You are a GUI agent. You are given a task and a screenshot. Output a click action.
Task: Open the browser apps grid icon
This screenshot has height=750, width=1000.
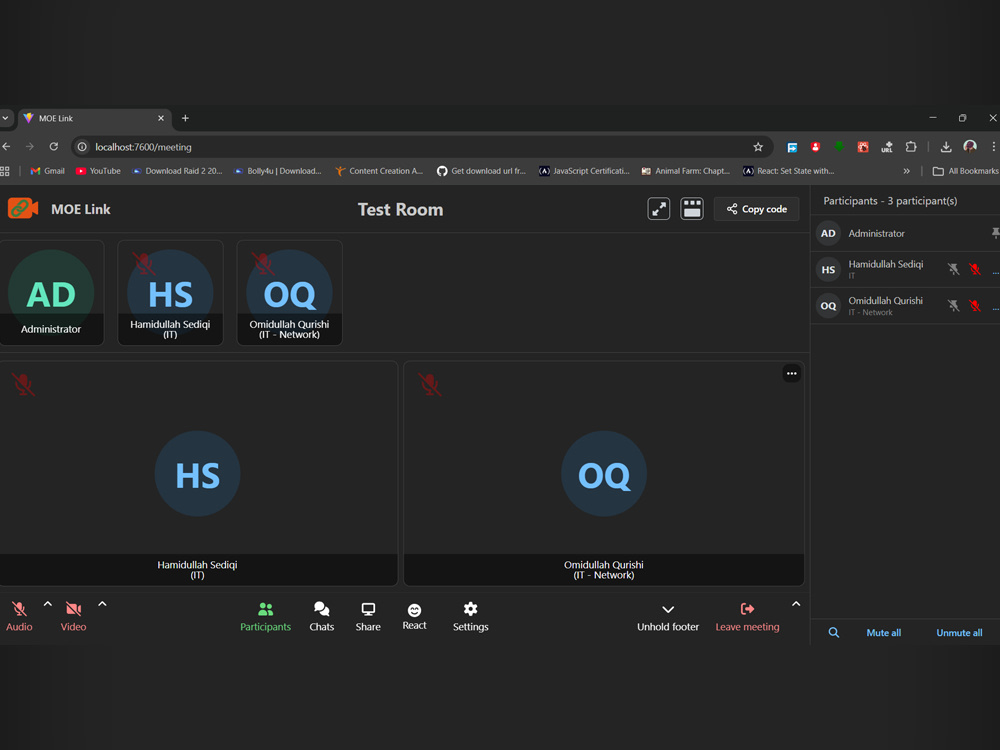(4, 171)
